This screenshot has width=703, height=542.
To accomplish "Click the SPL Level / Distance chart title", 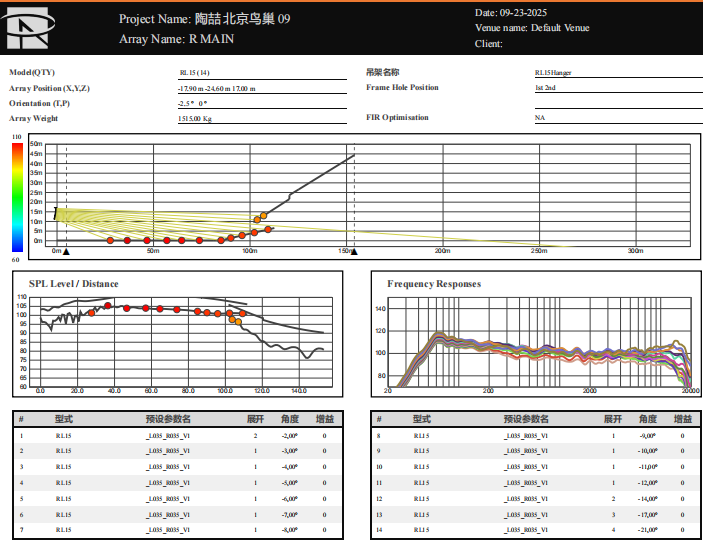I will pos(74,284).
